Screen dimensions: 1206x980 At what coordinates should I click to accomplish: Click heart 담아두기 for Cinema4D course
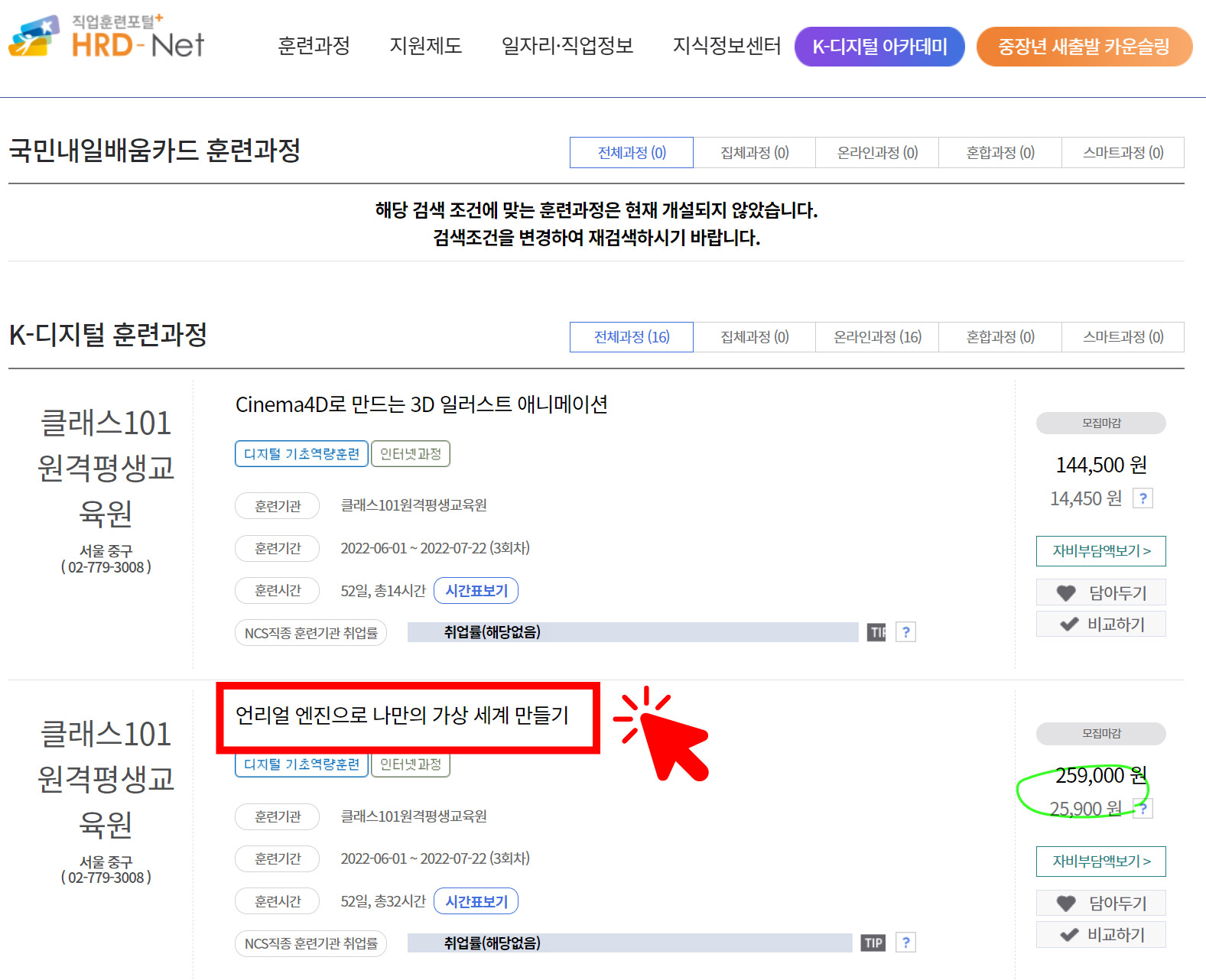(1101, 592)
